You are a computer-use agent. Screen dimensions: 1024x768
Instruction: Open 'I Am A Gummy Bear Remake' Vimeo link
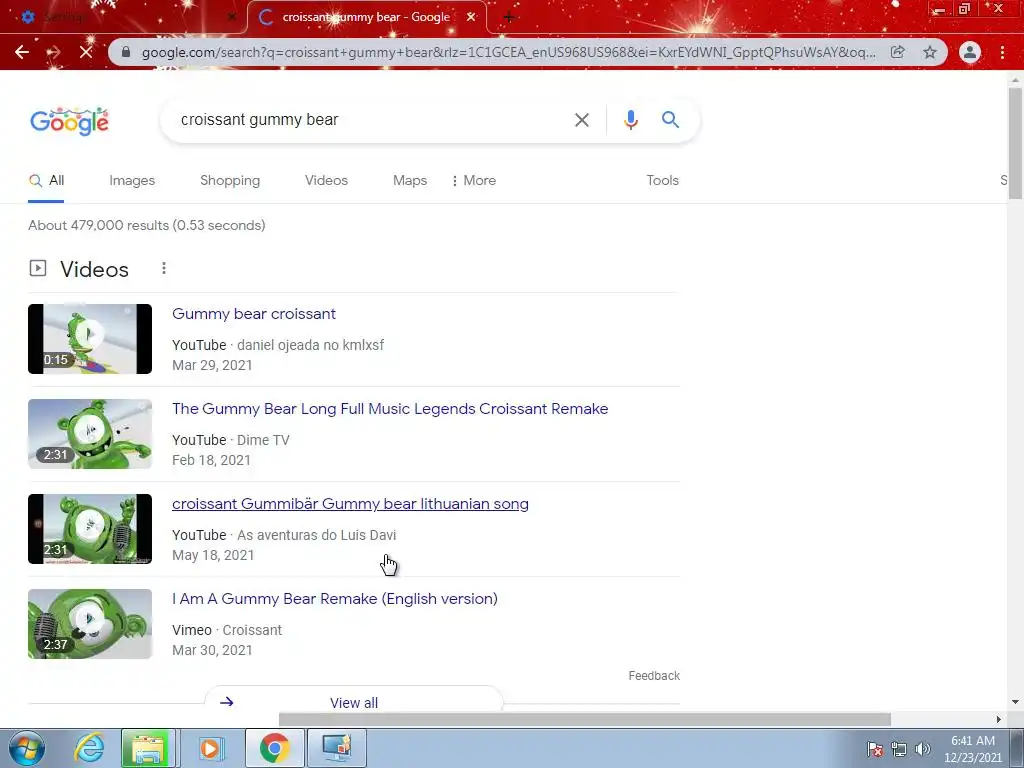[x=334, y=599]
